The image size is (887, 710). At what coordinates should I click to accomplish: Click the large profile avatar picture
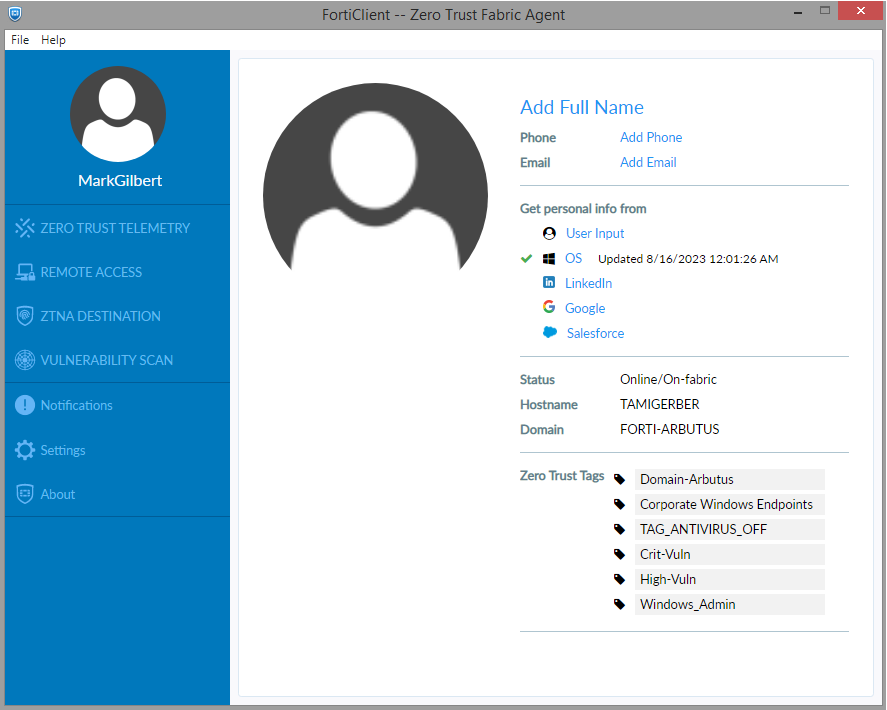375,180
